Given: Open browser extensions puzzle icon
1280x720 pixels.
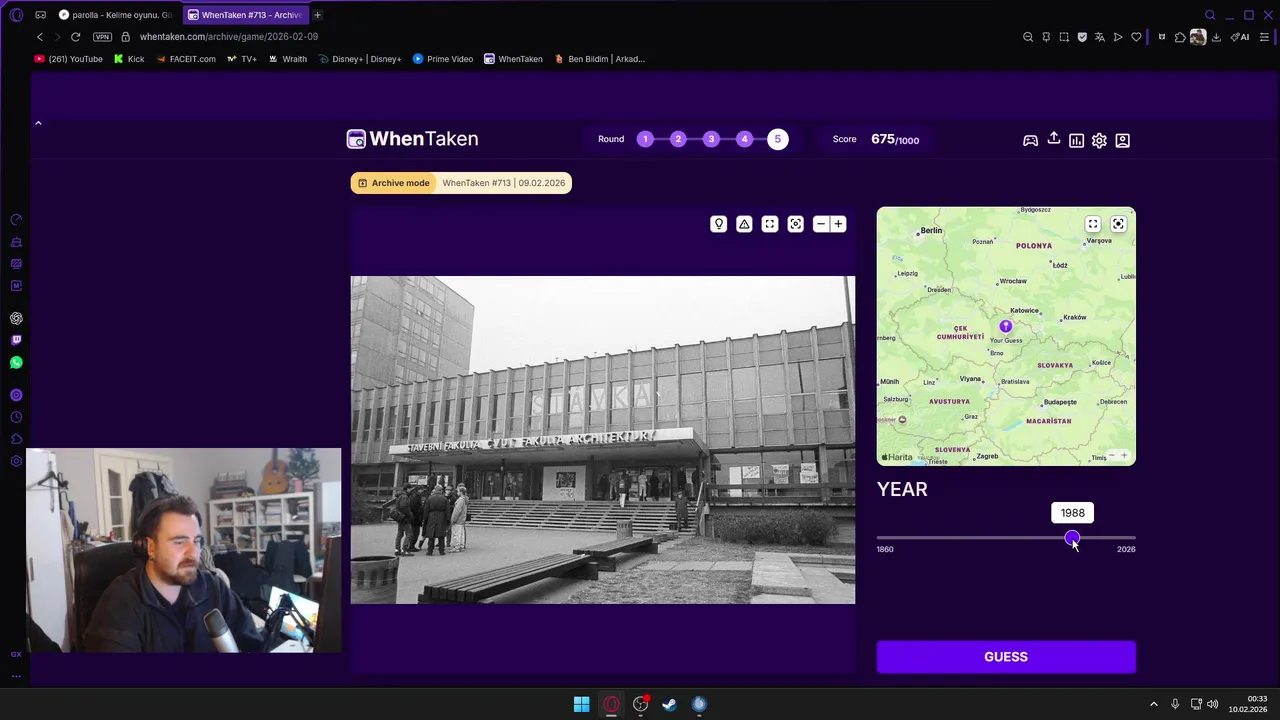Looking at the screenshot, I should tap(1180, 37).
